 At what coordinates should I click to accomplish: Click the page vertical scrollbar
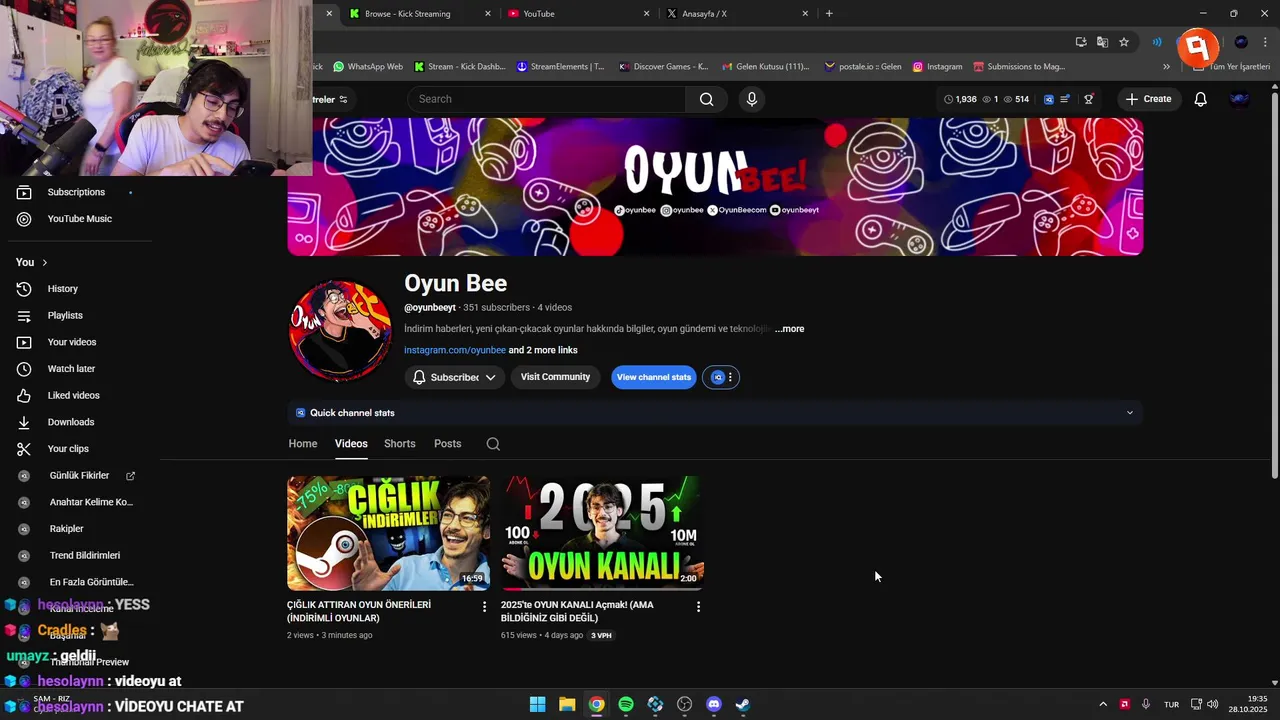(x=1274, y=285)
